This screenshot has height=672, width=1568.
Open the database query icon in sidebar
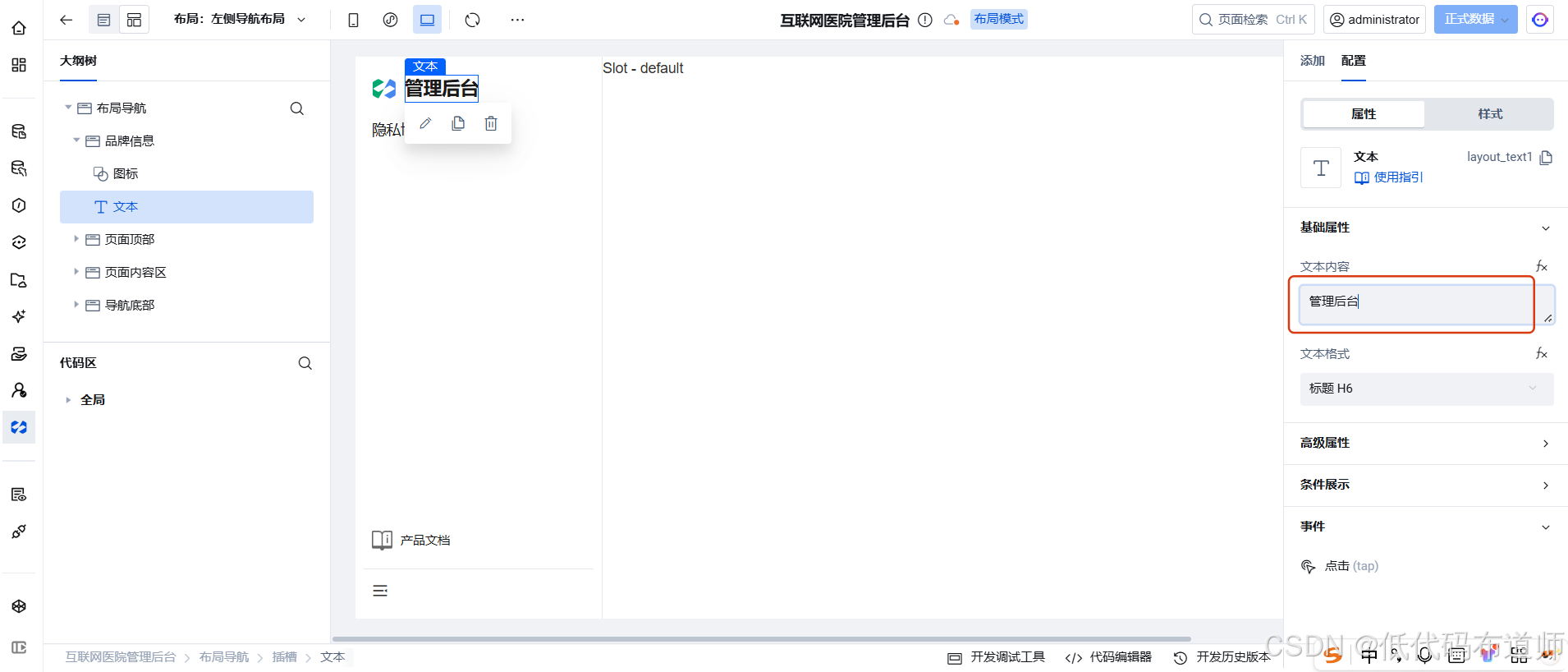coord(19,168)
